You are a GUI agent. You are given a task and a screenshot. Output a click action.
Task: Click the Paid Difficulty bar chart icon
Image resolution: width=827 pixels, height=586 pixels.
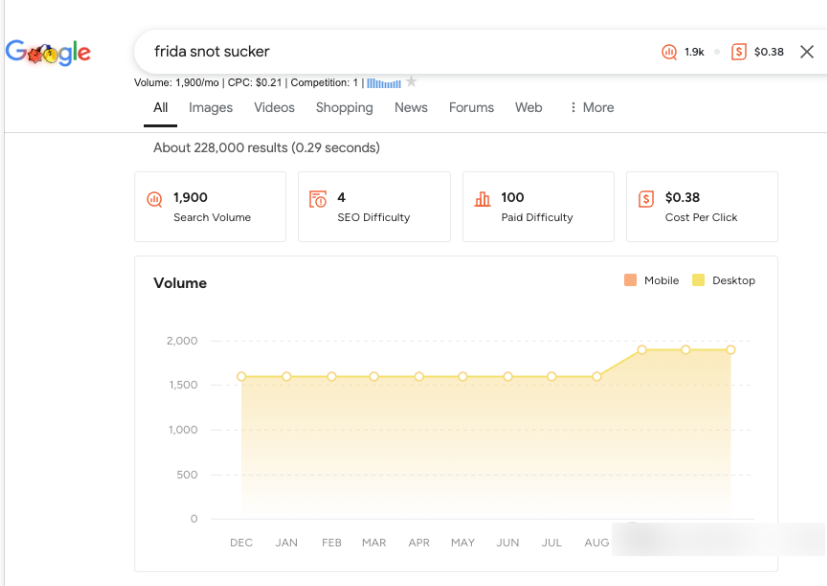[482, 199]
